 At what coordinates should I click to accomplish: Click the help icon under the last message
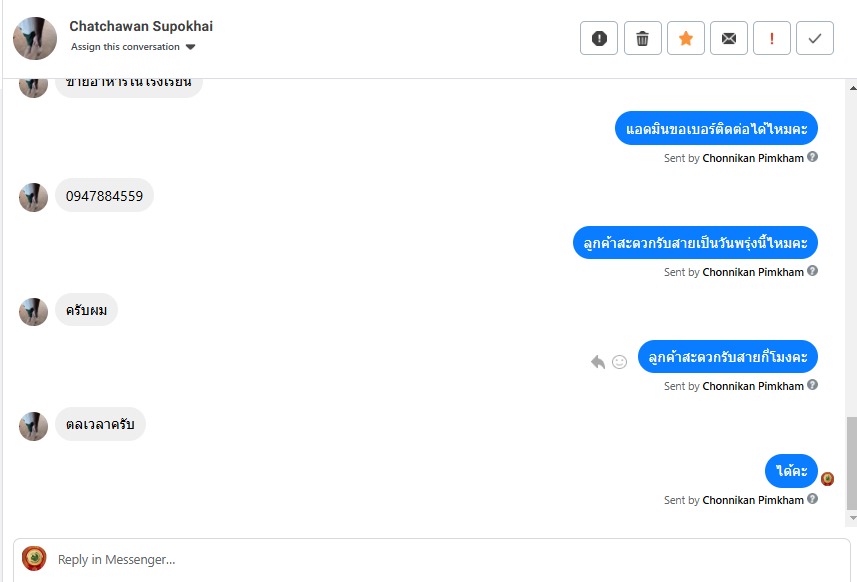coord(813,499)
